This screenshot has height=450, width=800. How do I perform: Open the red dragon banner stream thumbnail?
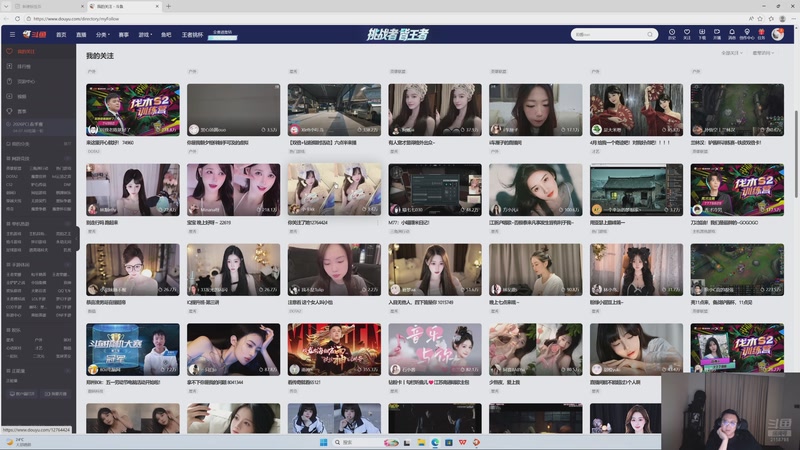[x=334, y=349]
